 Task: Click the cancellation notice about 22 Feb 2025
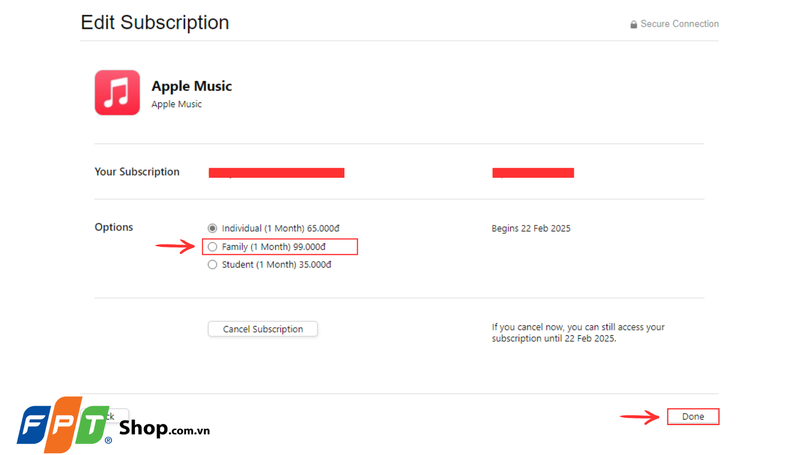[578, 333]
